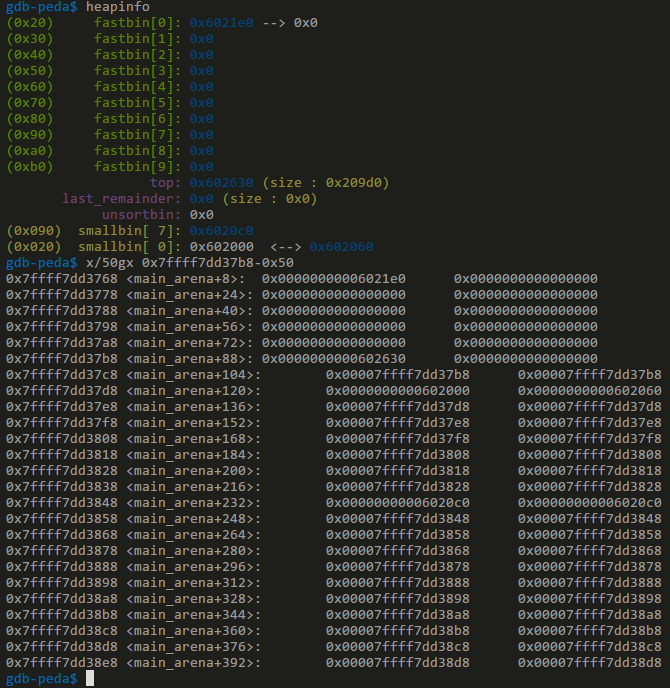Click the '<main_arena+296>:' symbol
This screenshot has width=670, height=688.
tap(193, 567)
